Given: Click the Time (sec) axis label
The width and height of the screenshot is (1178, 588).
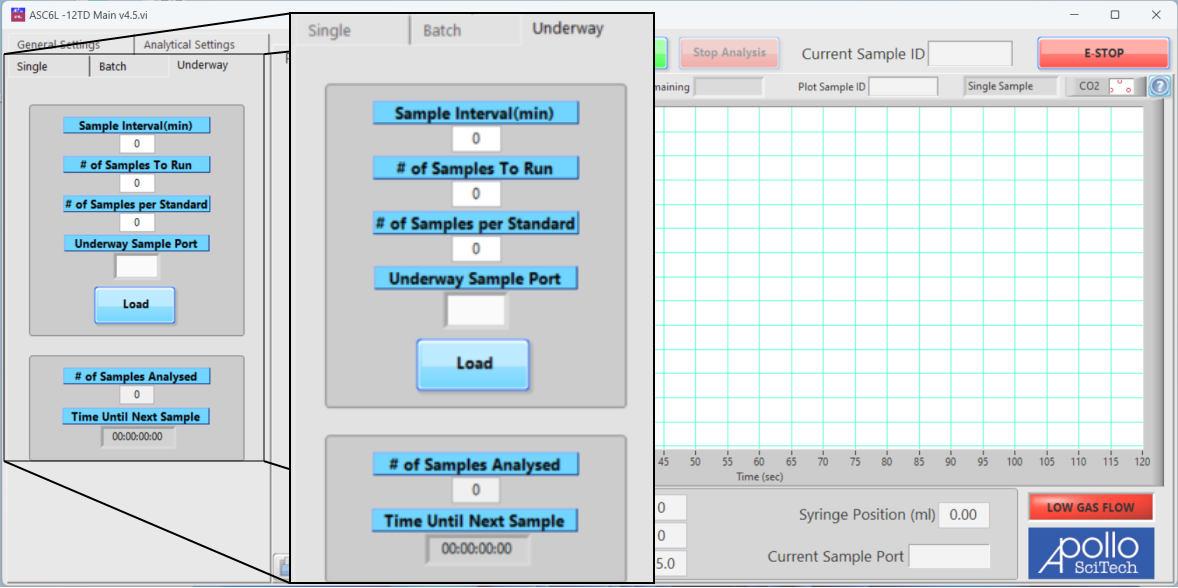Looking at the screenshot, I should coord(760,477).
